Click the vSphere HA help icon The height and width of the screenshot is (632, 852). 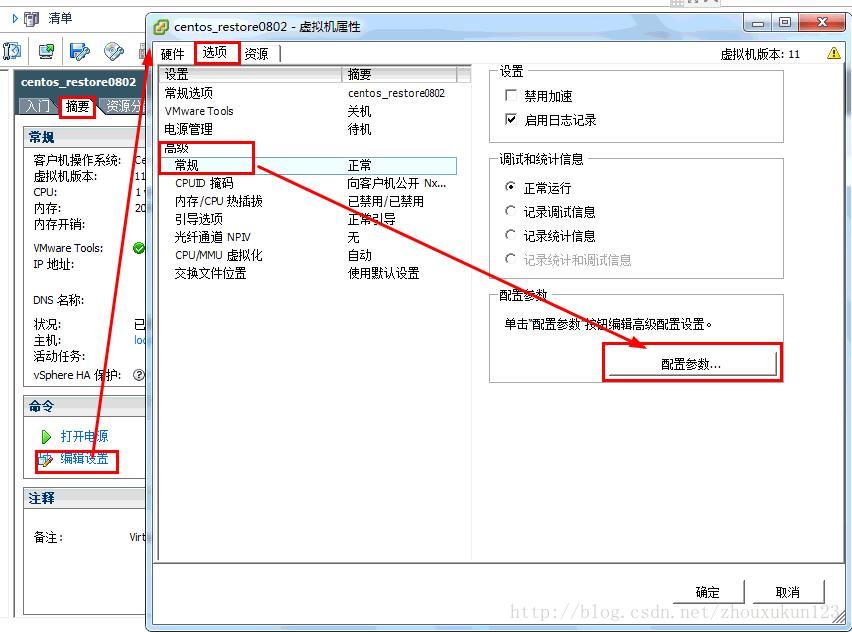point(139,375)
